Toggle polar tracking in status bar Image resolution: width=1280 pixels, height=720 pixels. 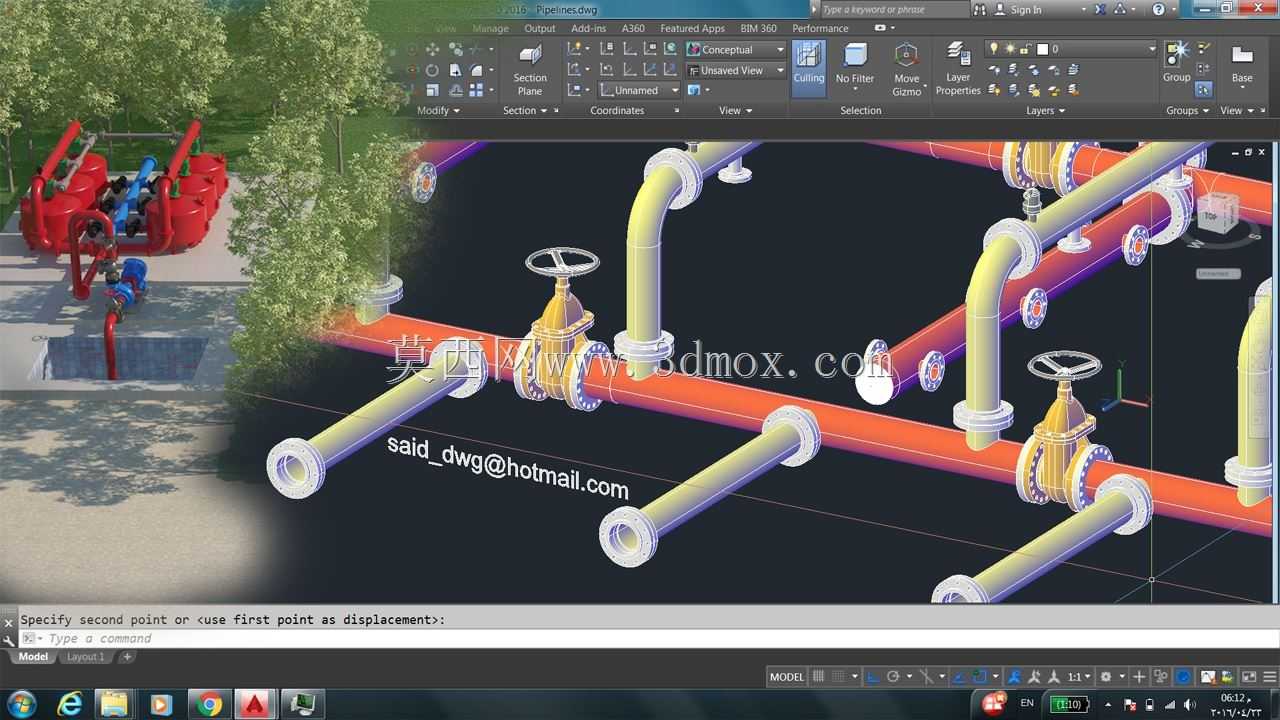pyautogui.click(x=893, y=677)
